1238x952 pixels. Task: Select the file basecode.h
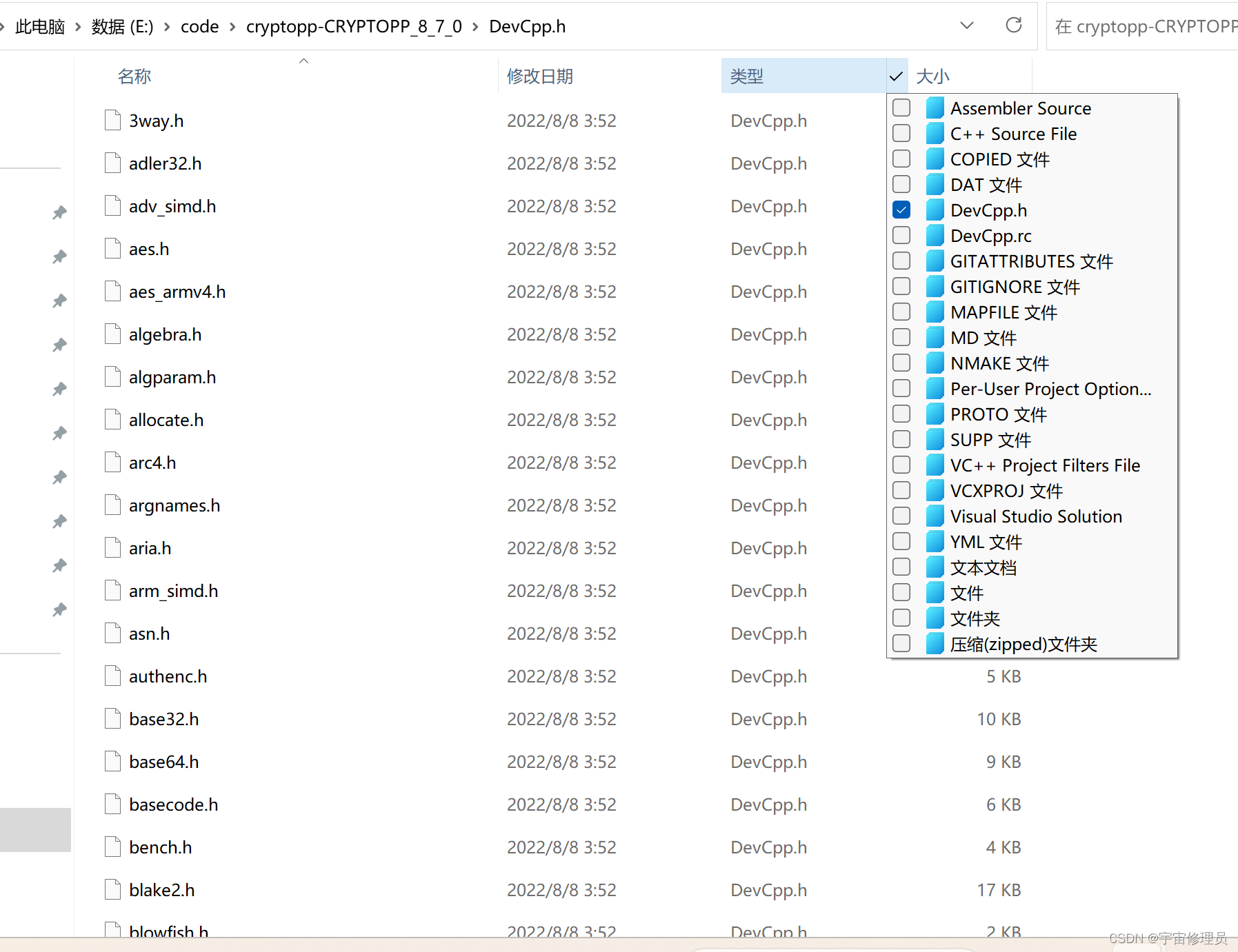[x=174, y=804]
